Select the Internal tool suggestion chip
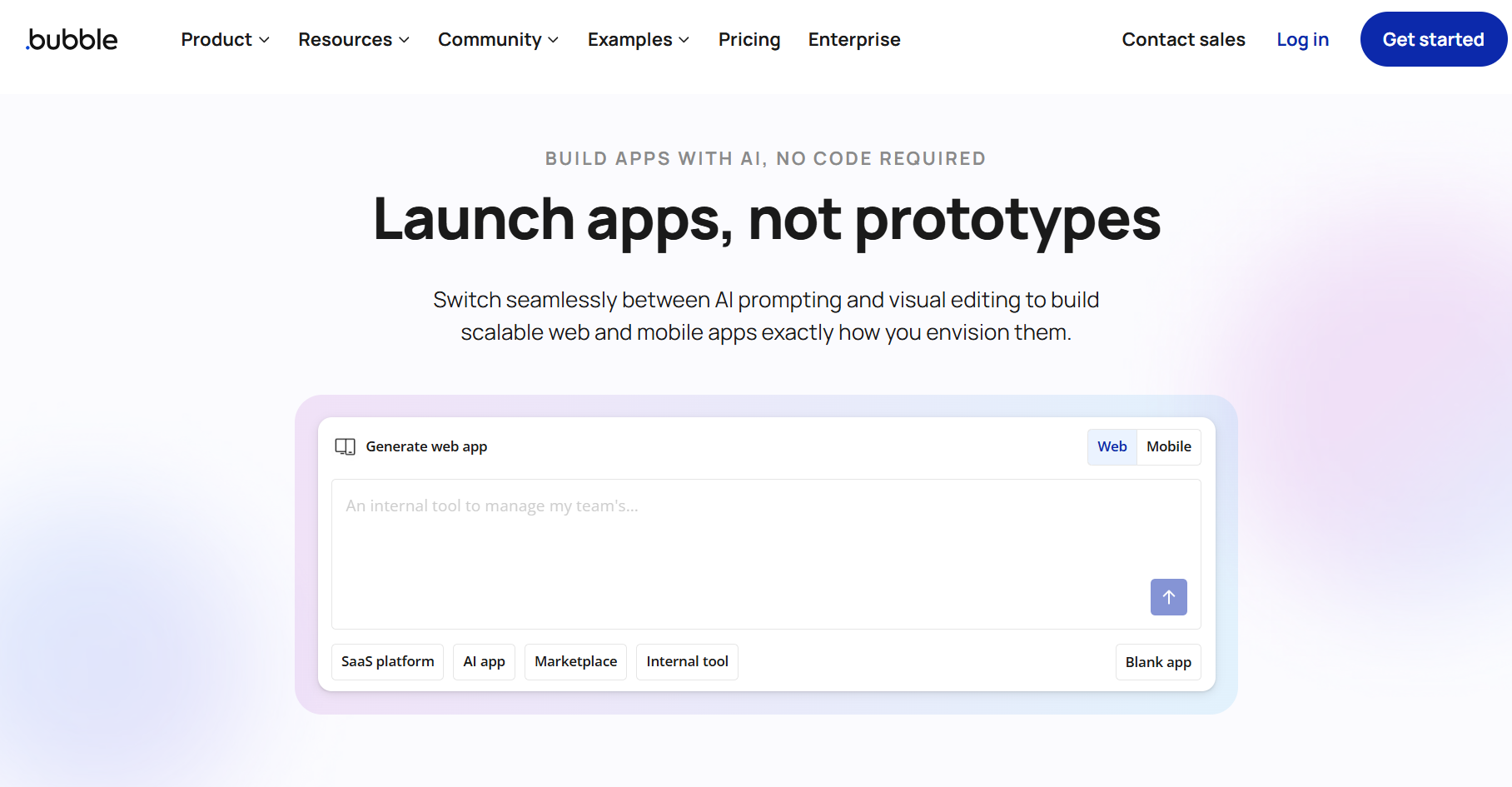Image resolution: width=1512 pixels, height=787 pixels. click(x=687, y=662)
